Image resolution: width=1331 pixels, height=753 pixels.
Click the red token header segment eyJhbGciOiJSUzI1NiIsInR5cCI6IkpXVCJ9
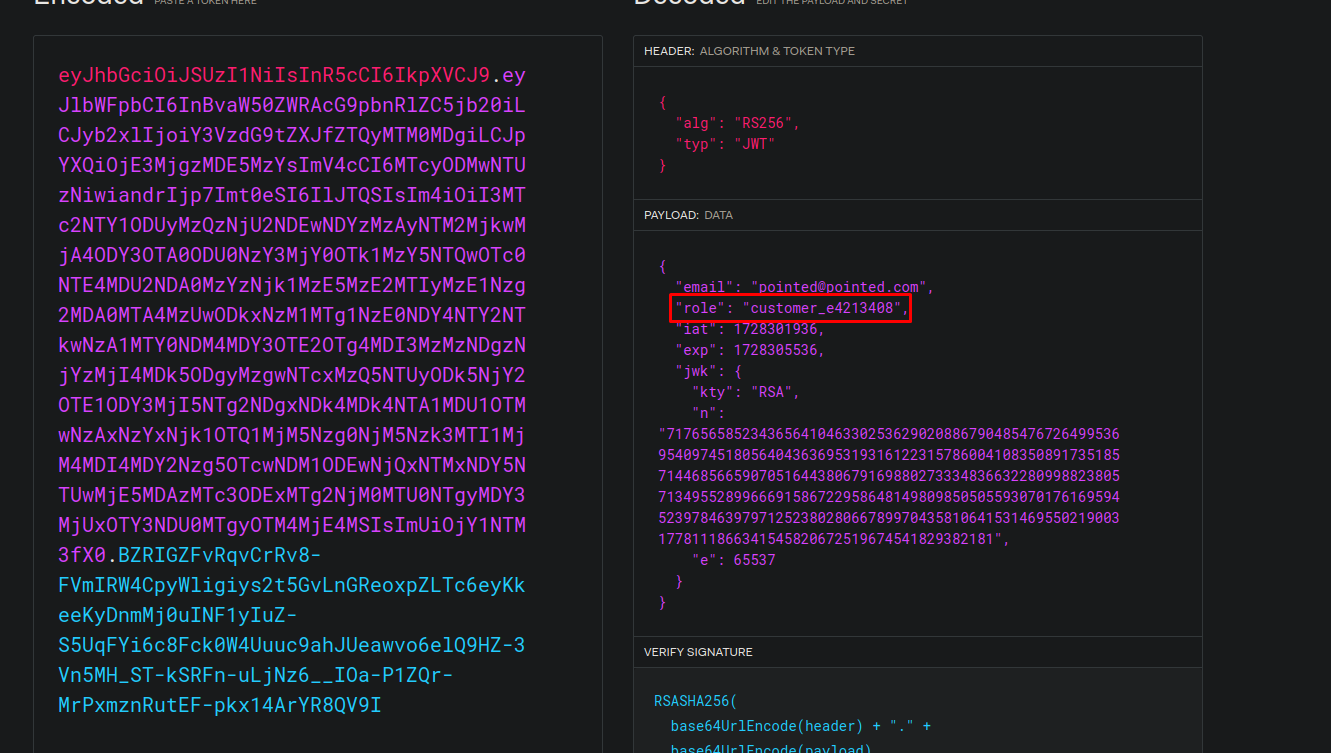274,75
